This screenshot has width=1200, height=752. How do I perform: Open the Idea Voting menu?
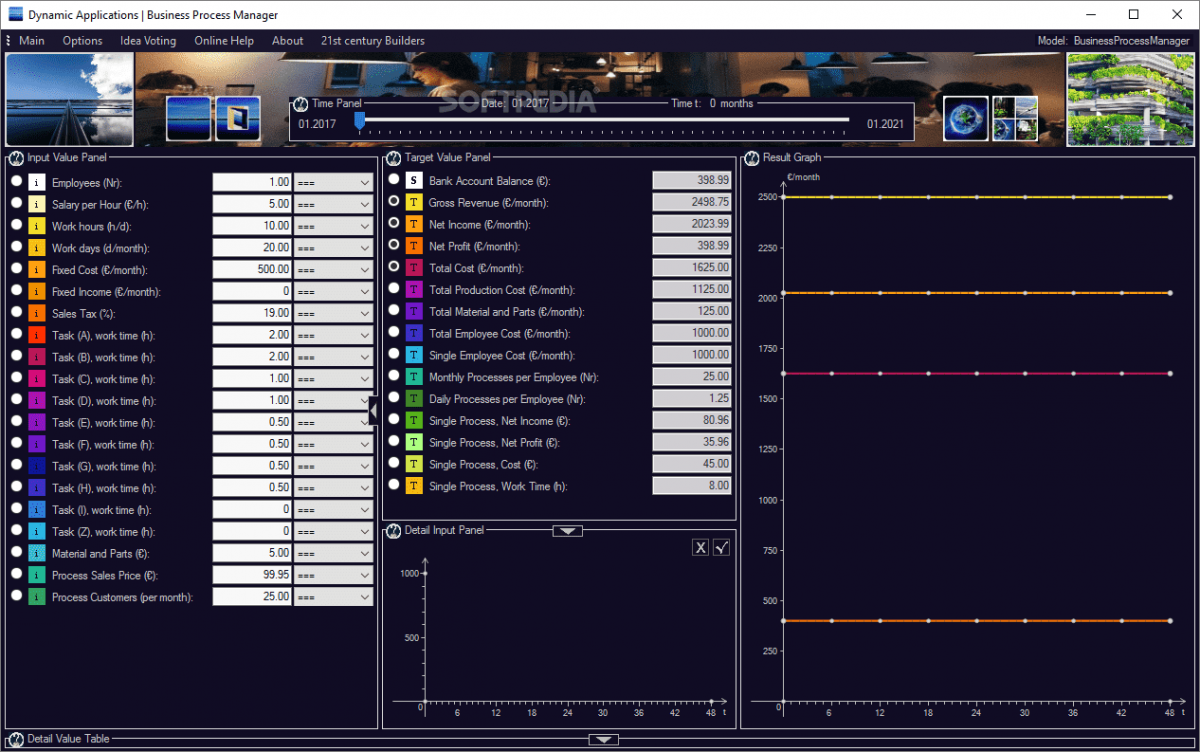148,41
